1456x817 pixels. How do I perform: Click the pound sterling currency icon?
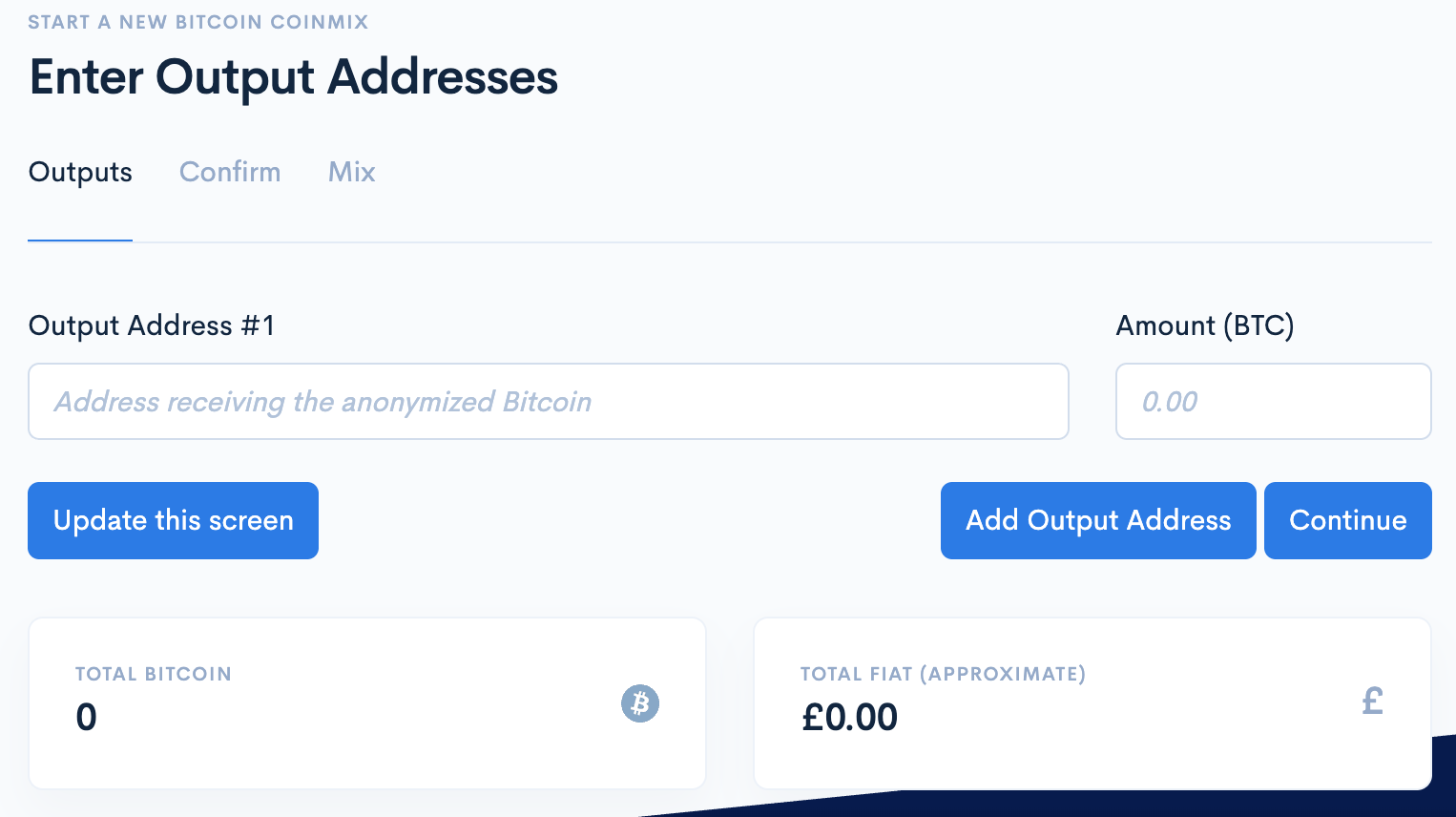click(1372, 702)
